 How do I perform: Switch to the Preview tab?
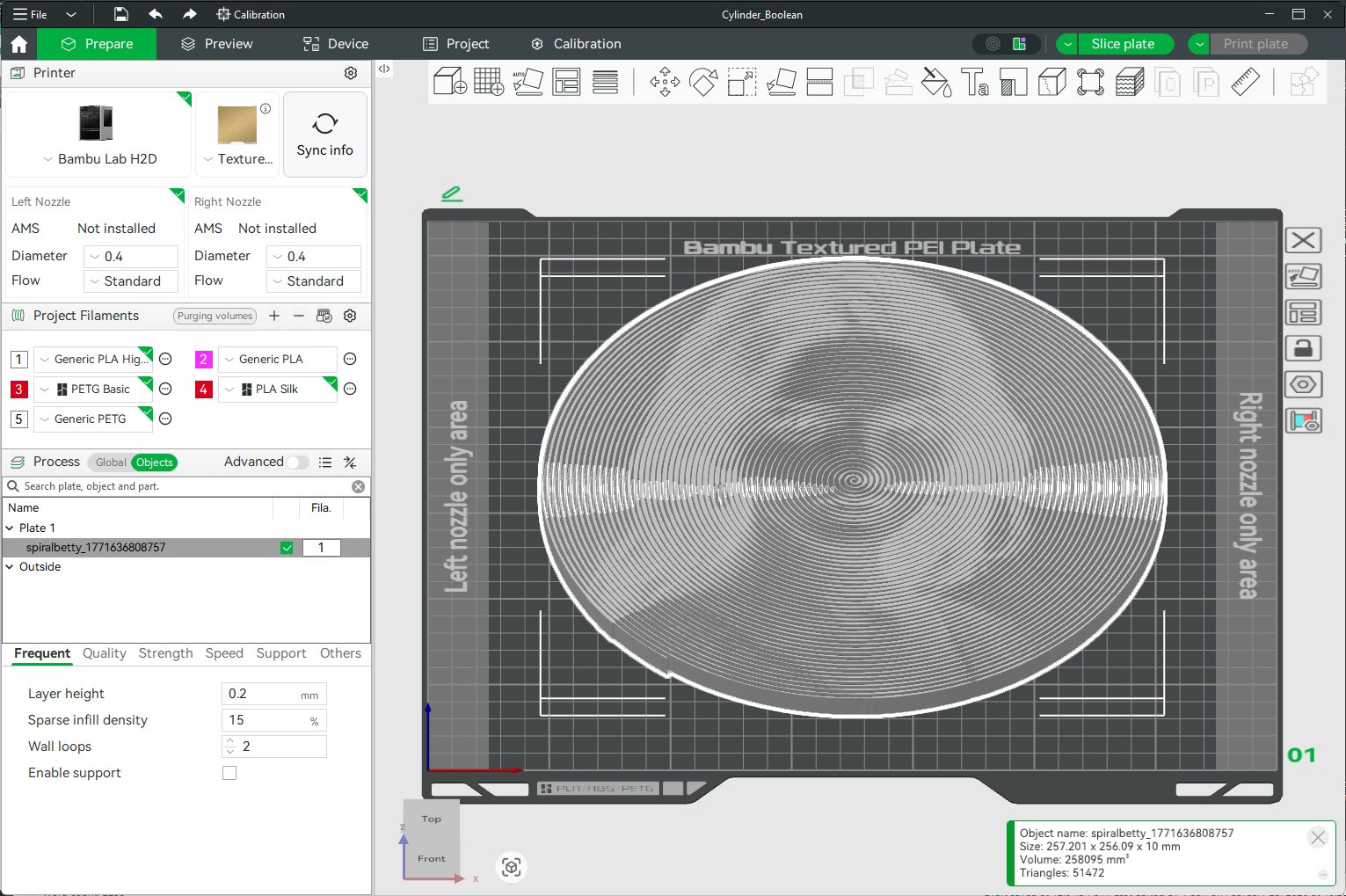[216, 44]
